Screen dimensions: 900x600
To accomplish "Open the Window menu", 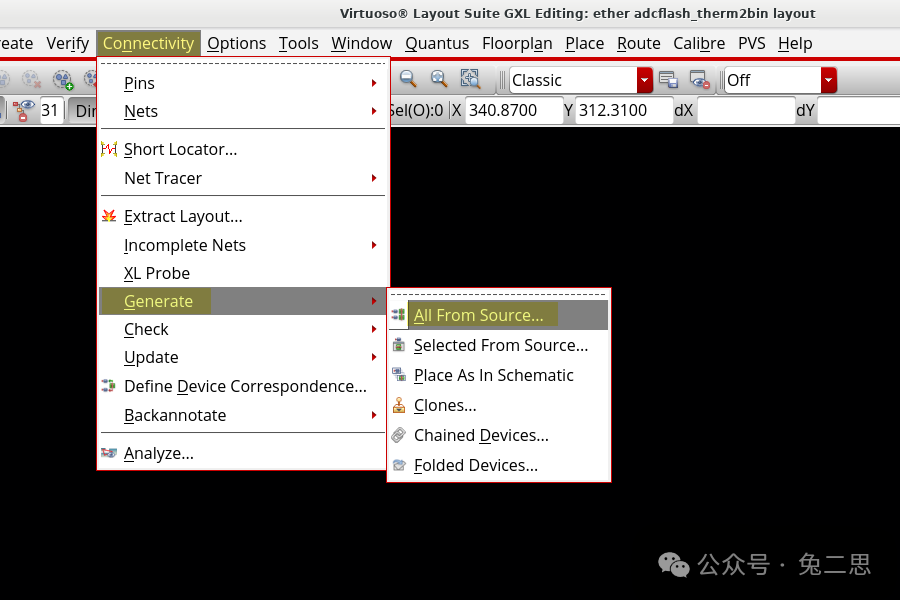I will [x=362, y=44].
